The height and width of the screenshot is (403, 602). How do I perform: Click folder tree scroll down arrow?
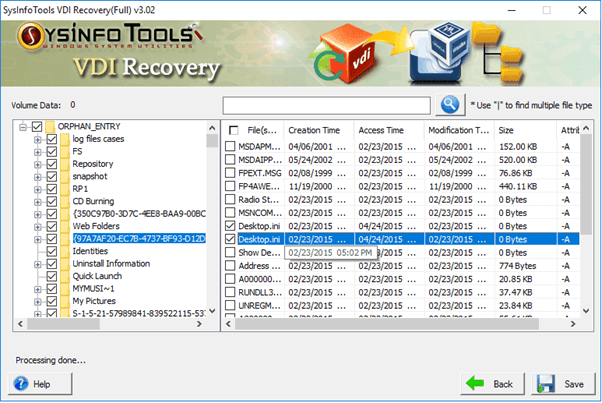212,311
